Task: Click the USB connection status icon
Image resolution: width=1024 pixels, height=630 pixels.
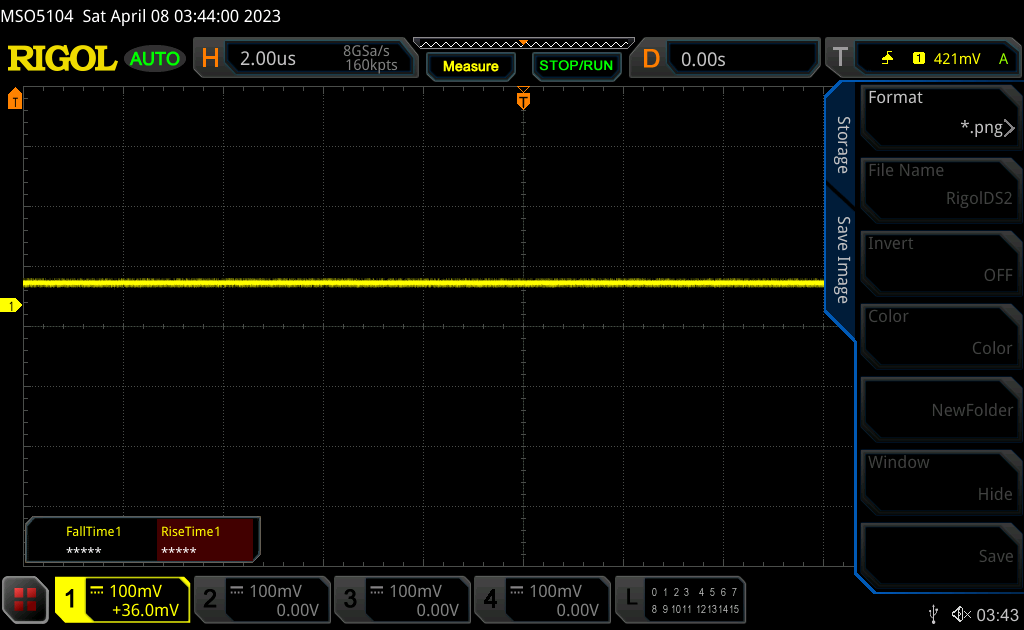Action: tap(934, 613)
